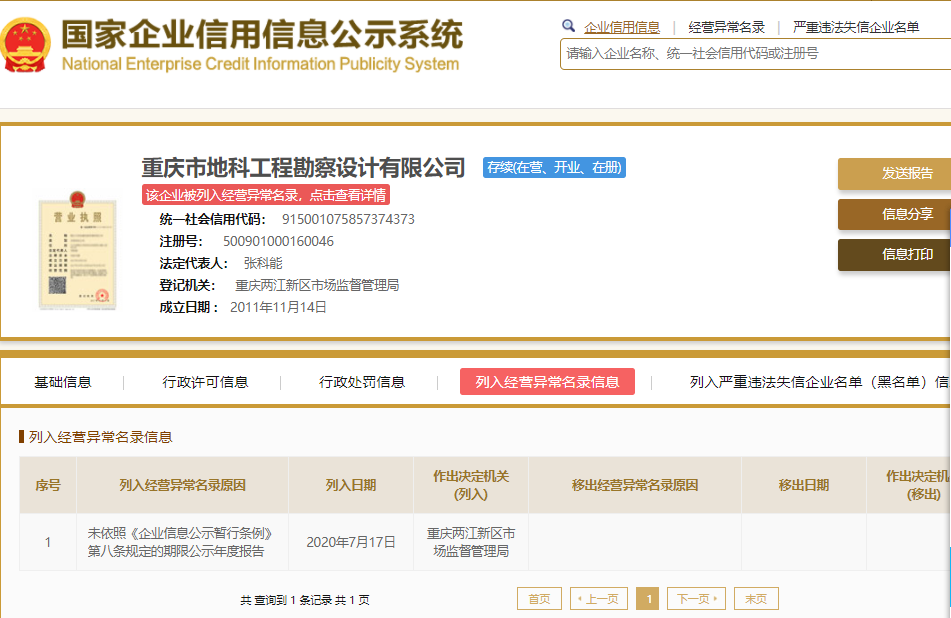Click 下一页 next page button
The height and width of the screenshot is (618, 951).
[x=696, y=599]
